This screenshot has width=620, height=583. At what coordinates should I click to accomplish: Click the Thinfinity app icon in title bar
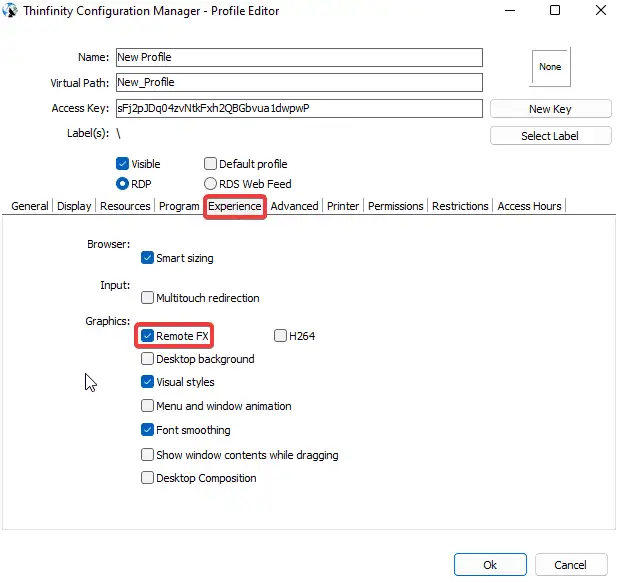coord(10,10)
